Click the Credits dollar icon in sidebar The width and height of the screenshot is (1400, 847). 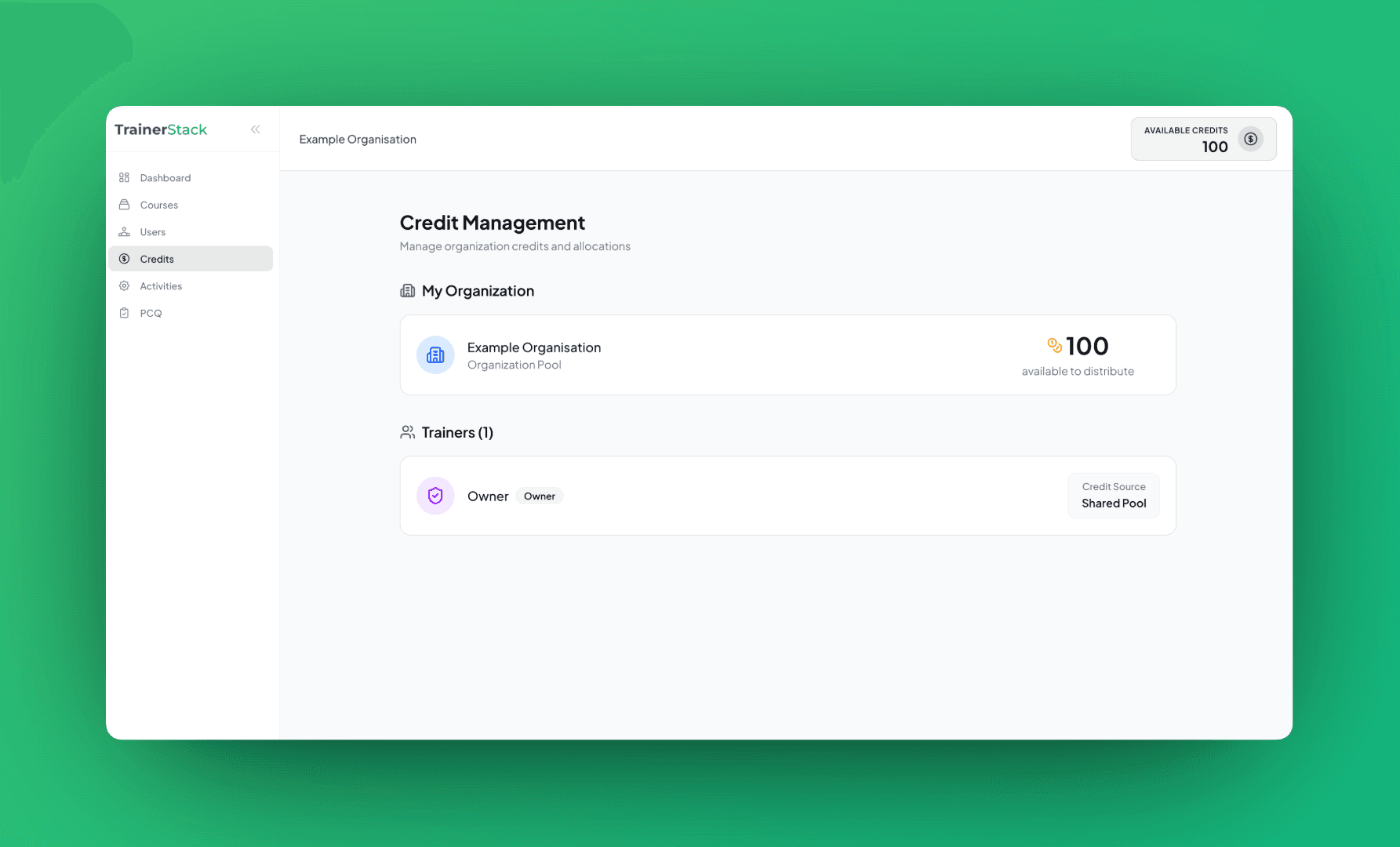(125, 259)
